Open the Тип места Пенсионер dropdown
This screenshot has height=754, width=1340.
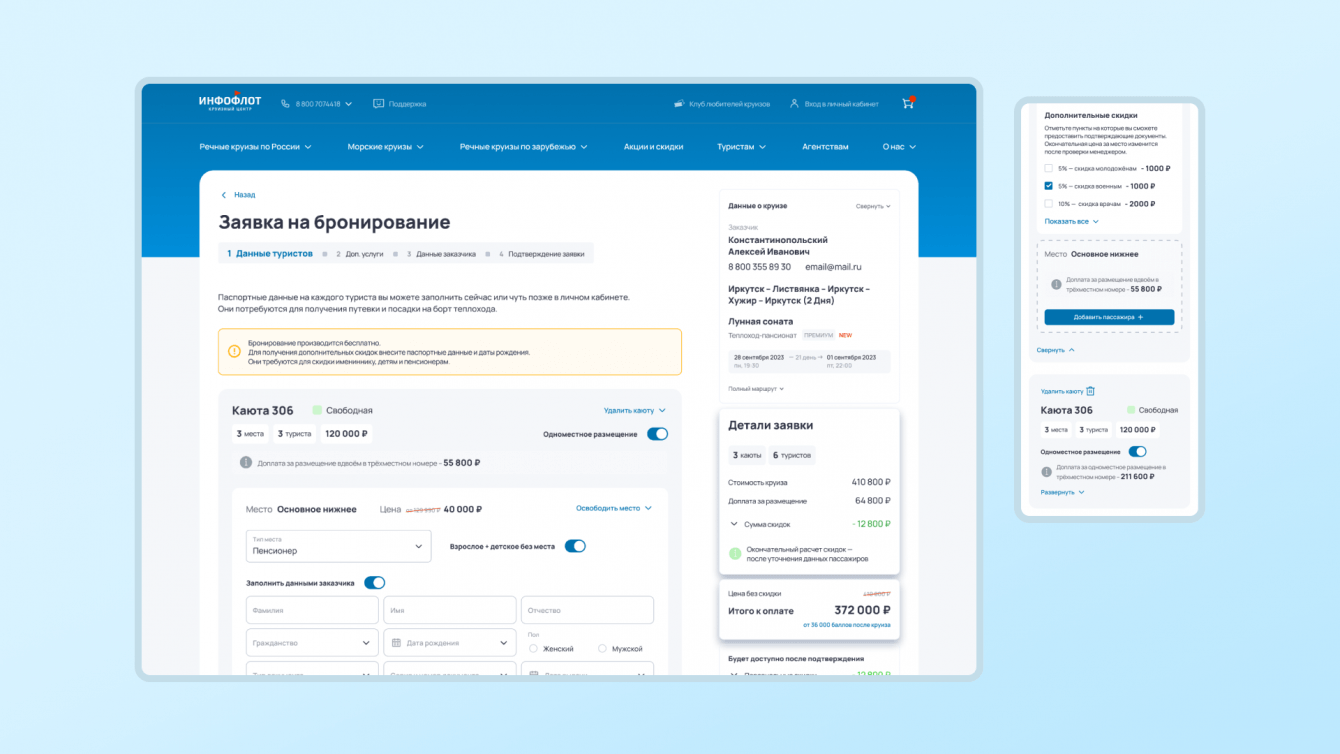click(338, 546)
